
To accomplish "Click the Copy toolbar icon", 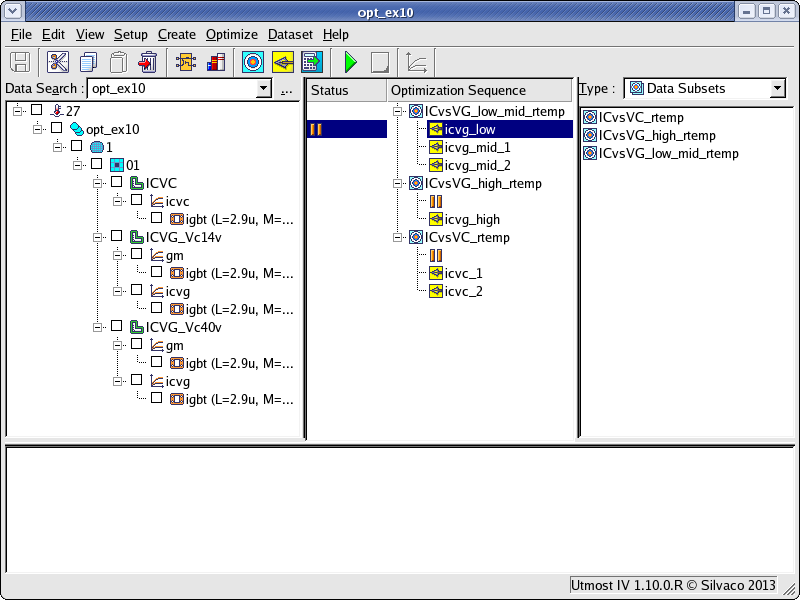I will [88, 62].
